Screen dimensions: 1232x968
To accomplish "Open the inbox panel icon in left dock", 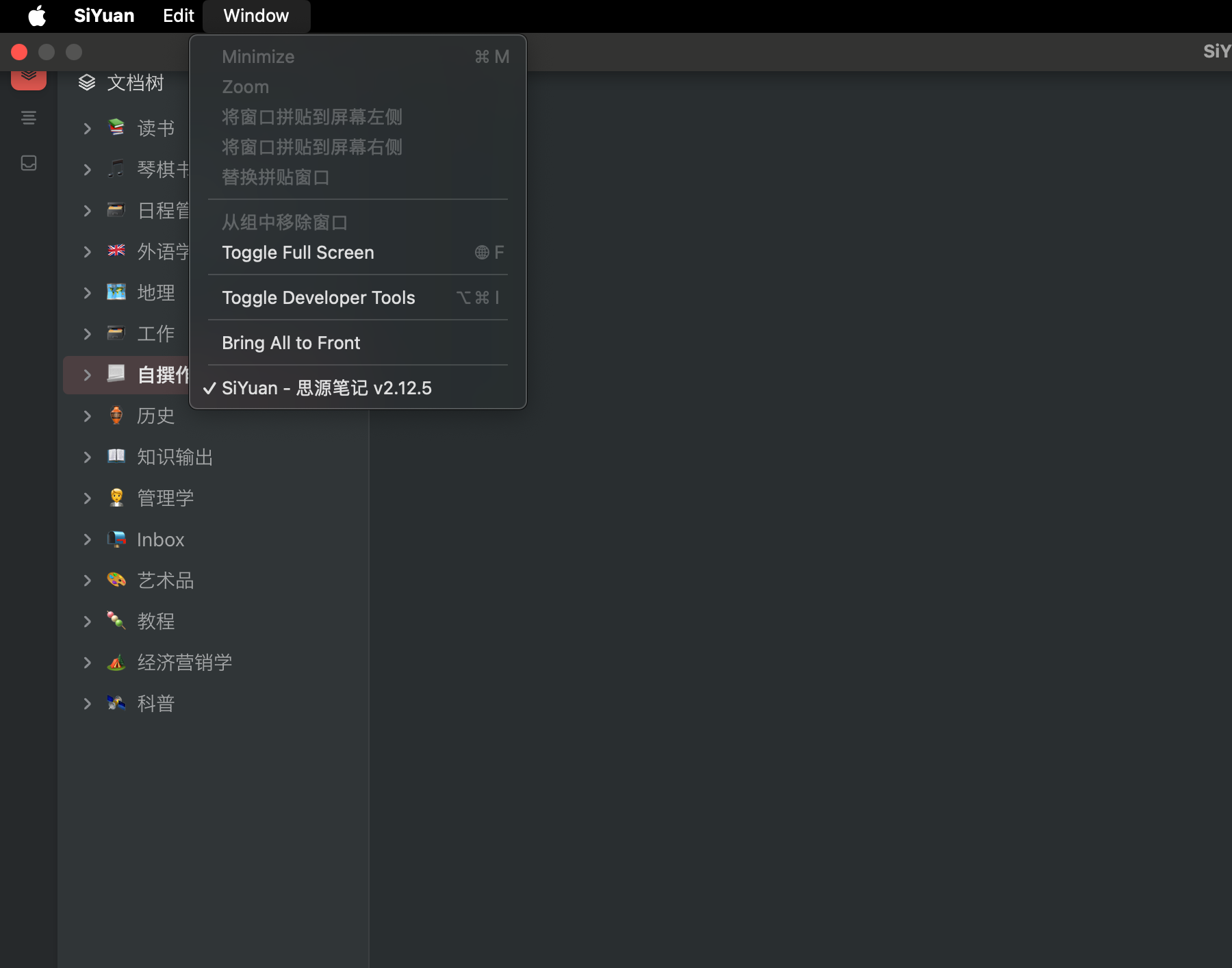I will click(29, 163).
